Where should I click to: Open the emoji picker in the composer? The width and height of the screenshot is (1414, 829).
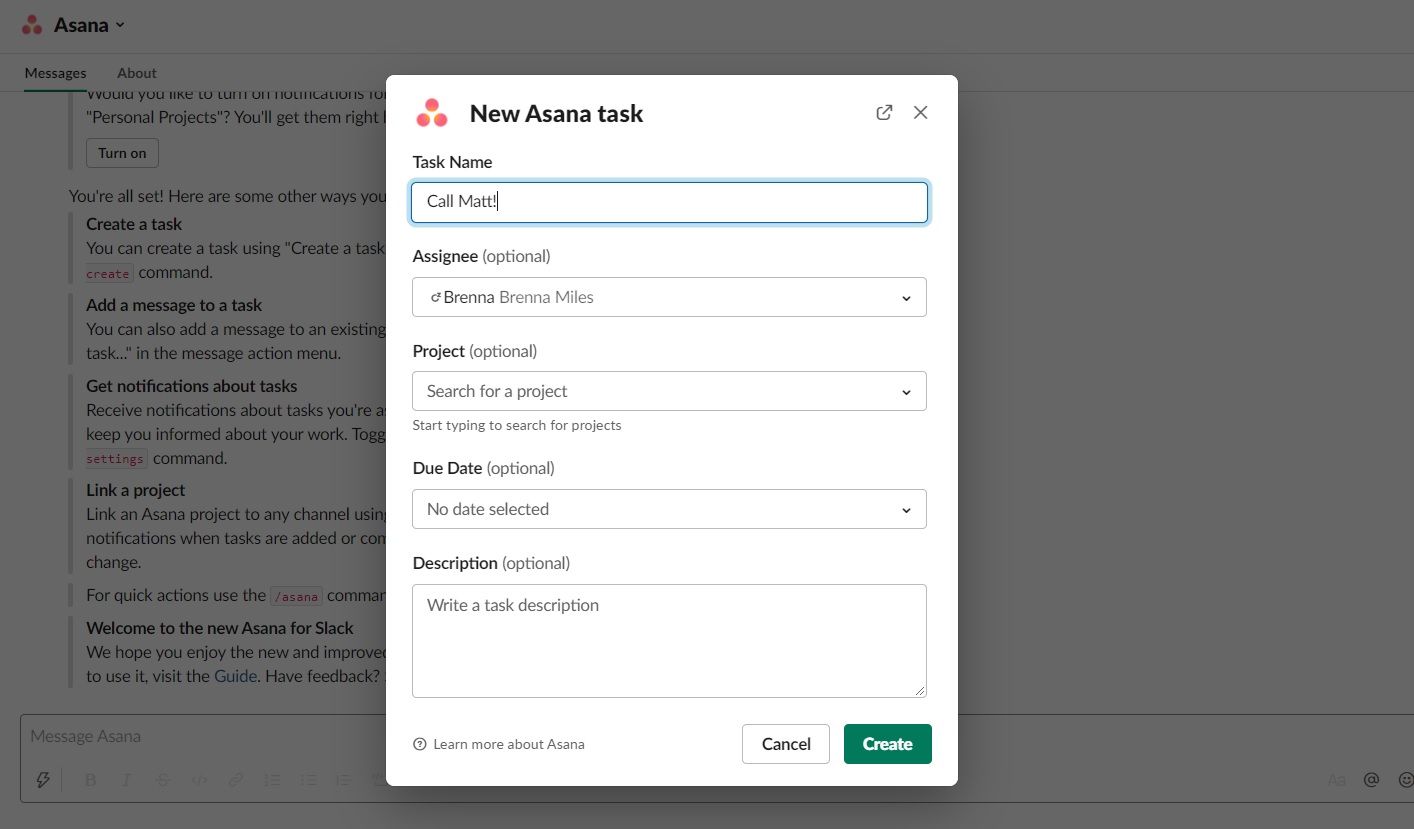[x=1406, y=779]
